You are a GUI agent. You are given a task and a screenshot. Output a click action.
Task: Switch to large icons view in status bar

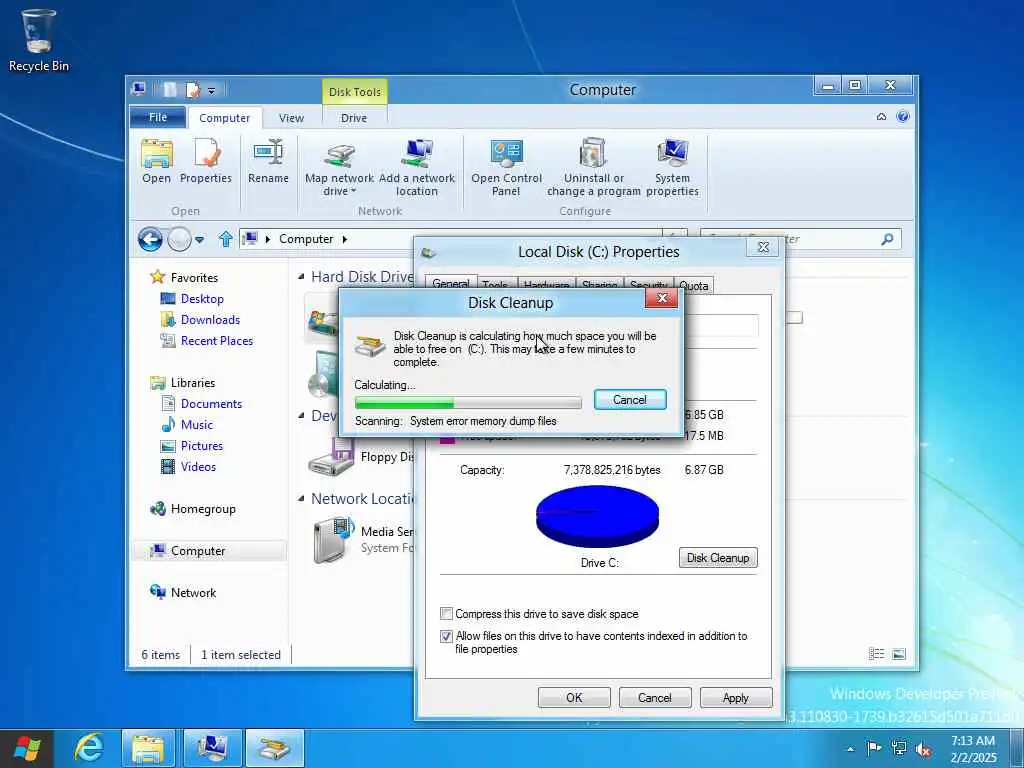click(899, 654)
